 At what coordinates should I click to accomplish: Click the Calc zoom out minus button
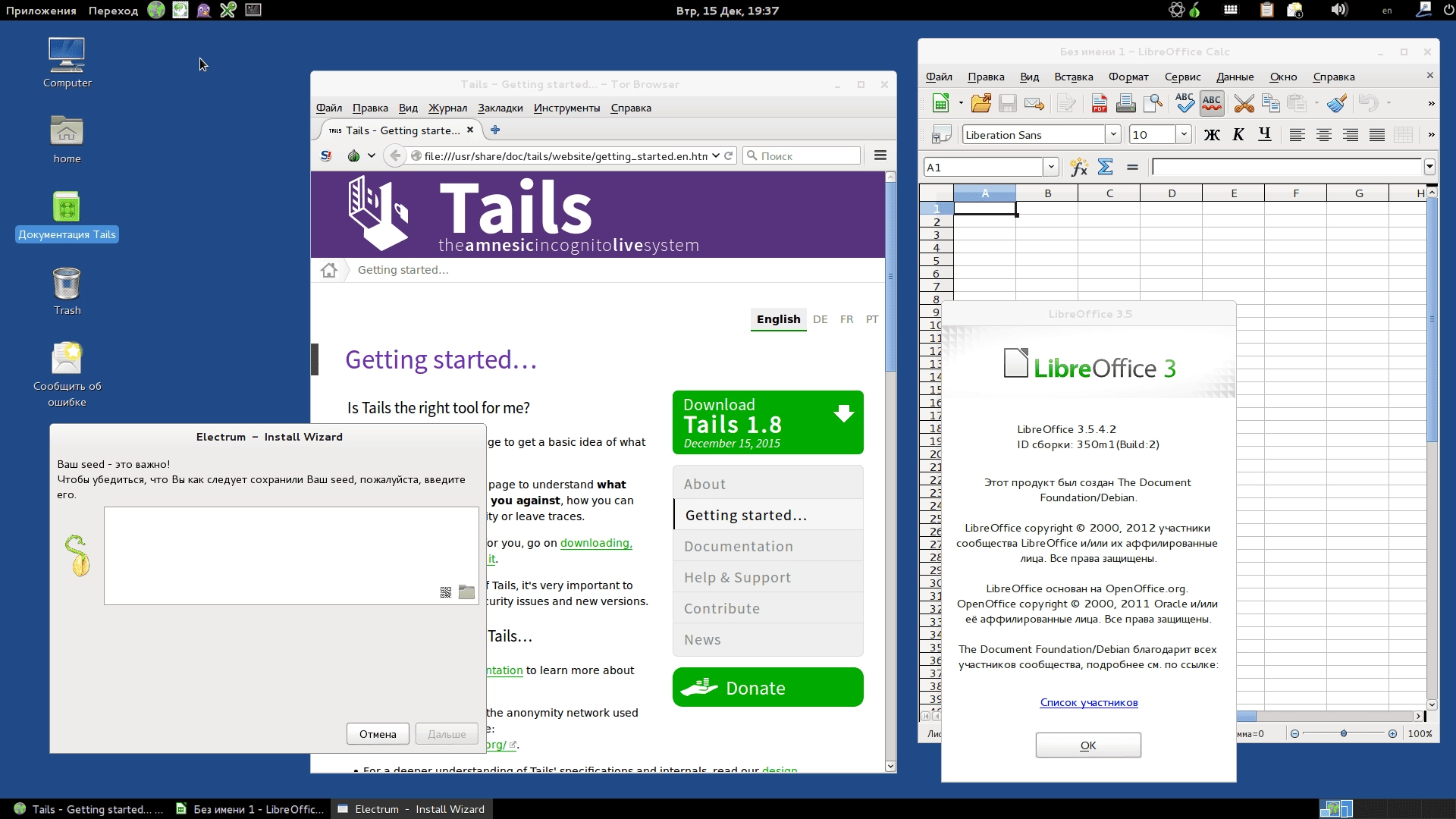[x=1294, y=733]
